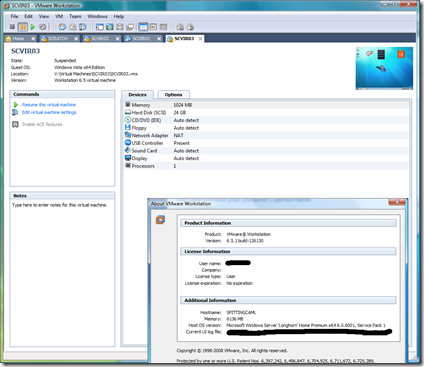Click Enable ACE features link
Screen dimensions: 424x367
coord(42,124)
